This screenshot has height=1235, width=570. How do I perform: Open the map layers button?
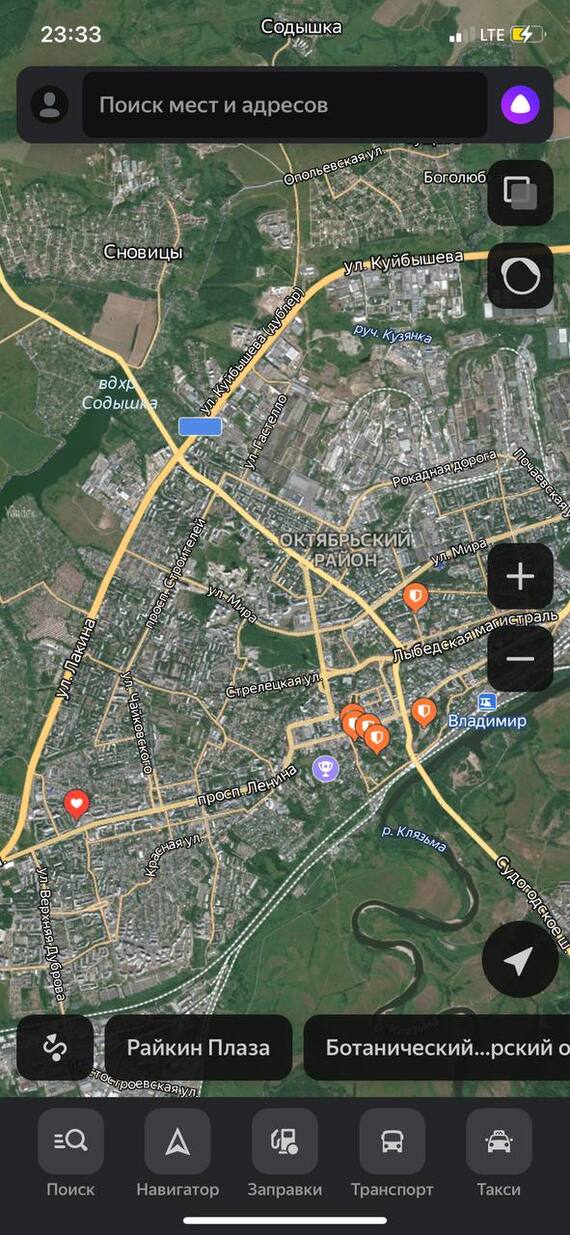520,192
